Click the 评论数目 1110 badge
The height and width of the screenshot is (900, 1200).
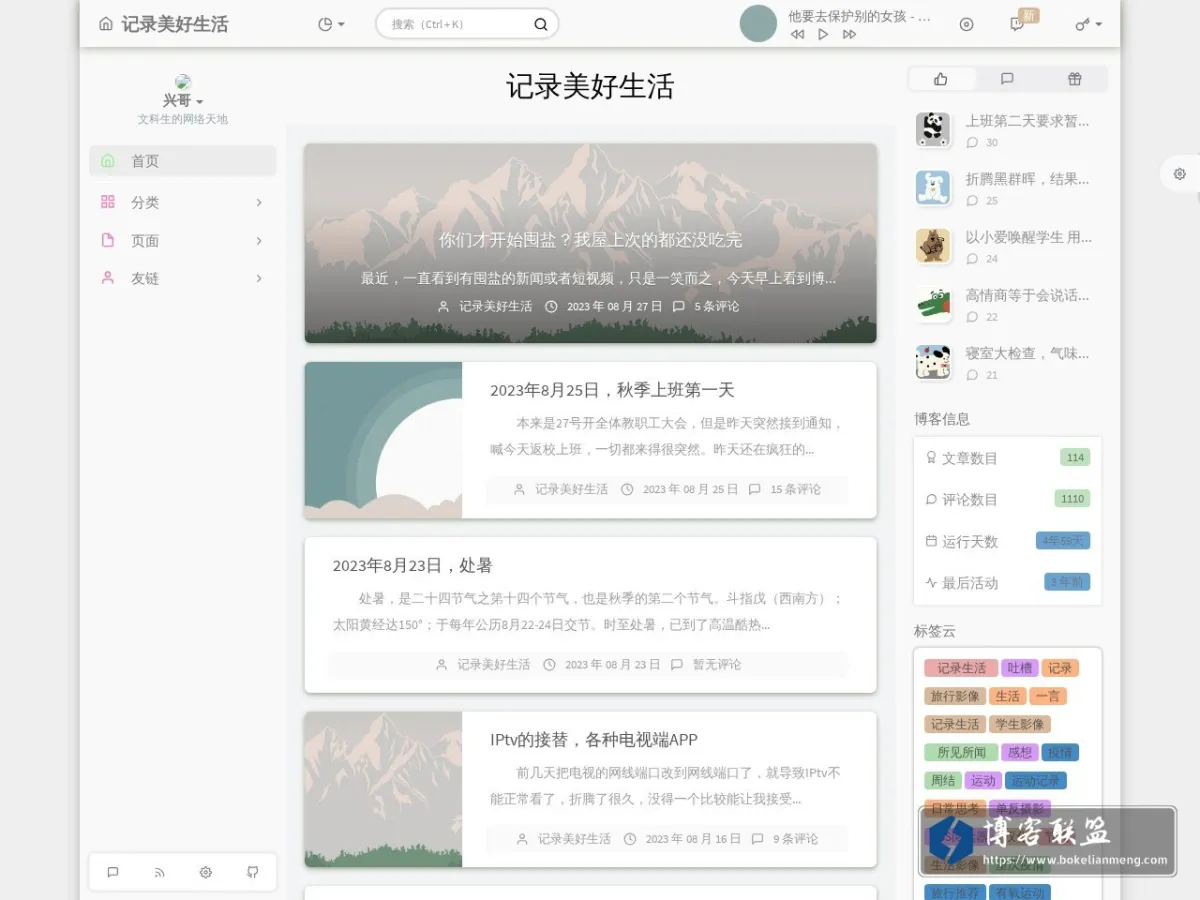[x=1072, y=499]
